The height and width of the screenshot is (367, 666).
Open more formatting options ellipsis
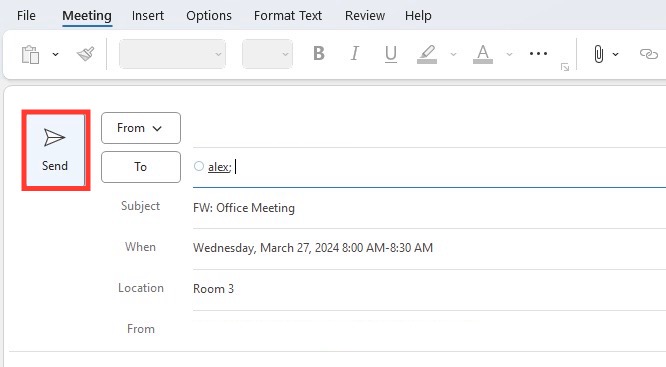pyautogui.click(x=538, y=54)
